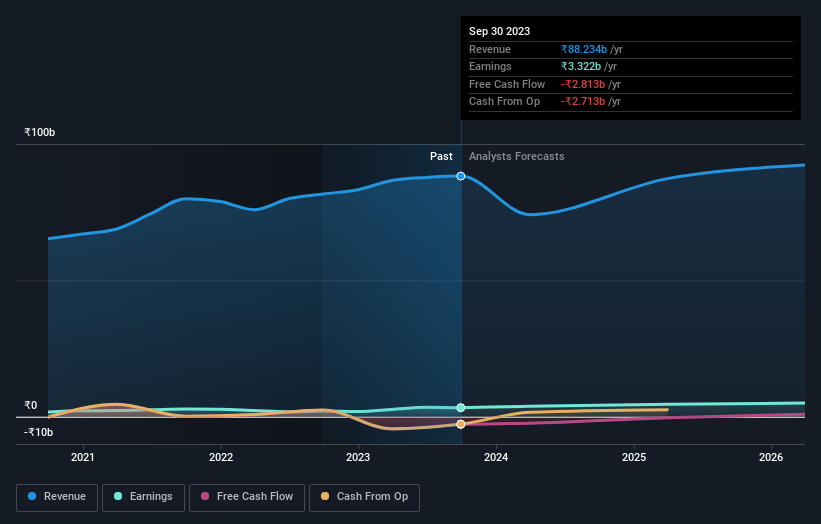Screen dimensions: 821x524
Task: Click the Earnings row label in tooltip
Action: click(490, 66)
